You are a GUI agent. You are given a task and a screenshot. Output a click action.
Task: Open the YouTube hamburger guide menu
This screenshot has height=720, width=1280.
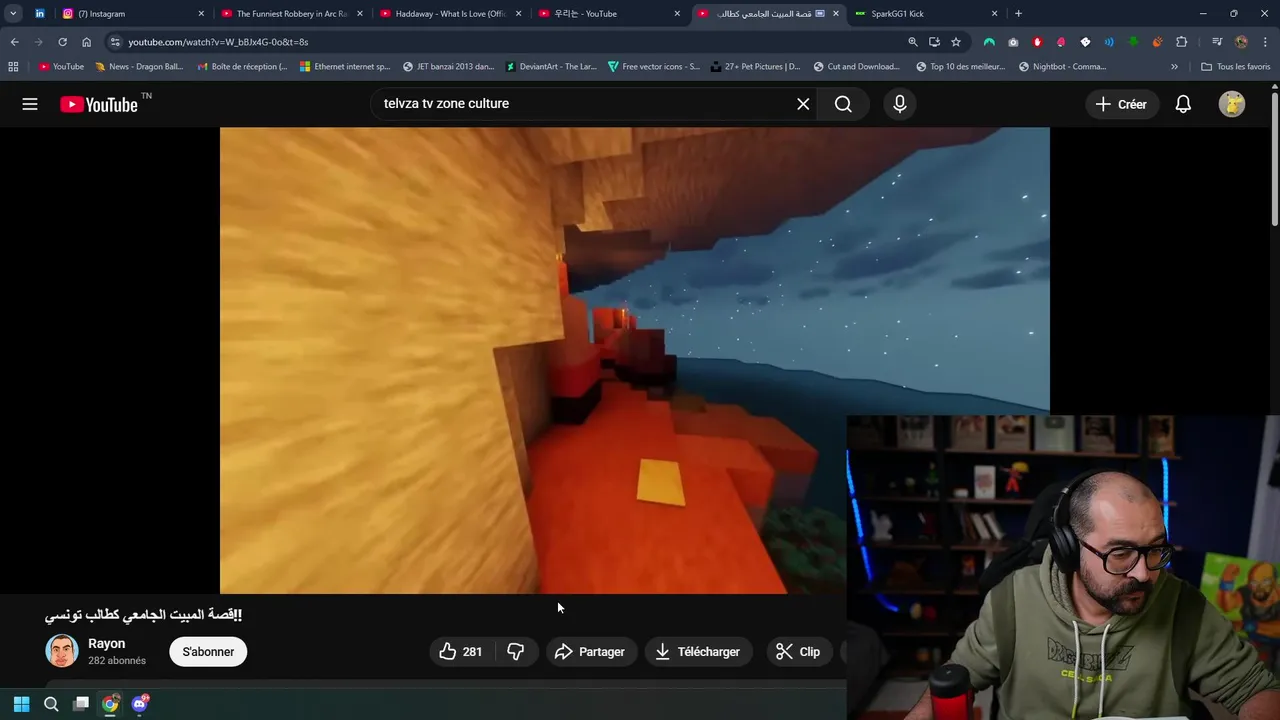30,104
